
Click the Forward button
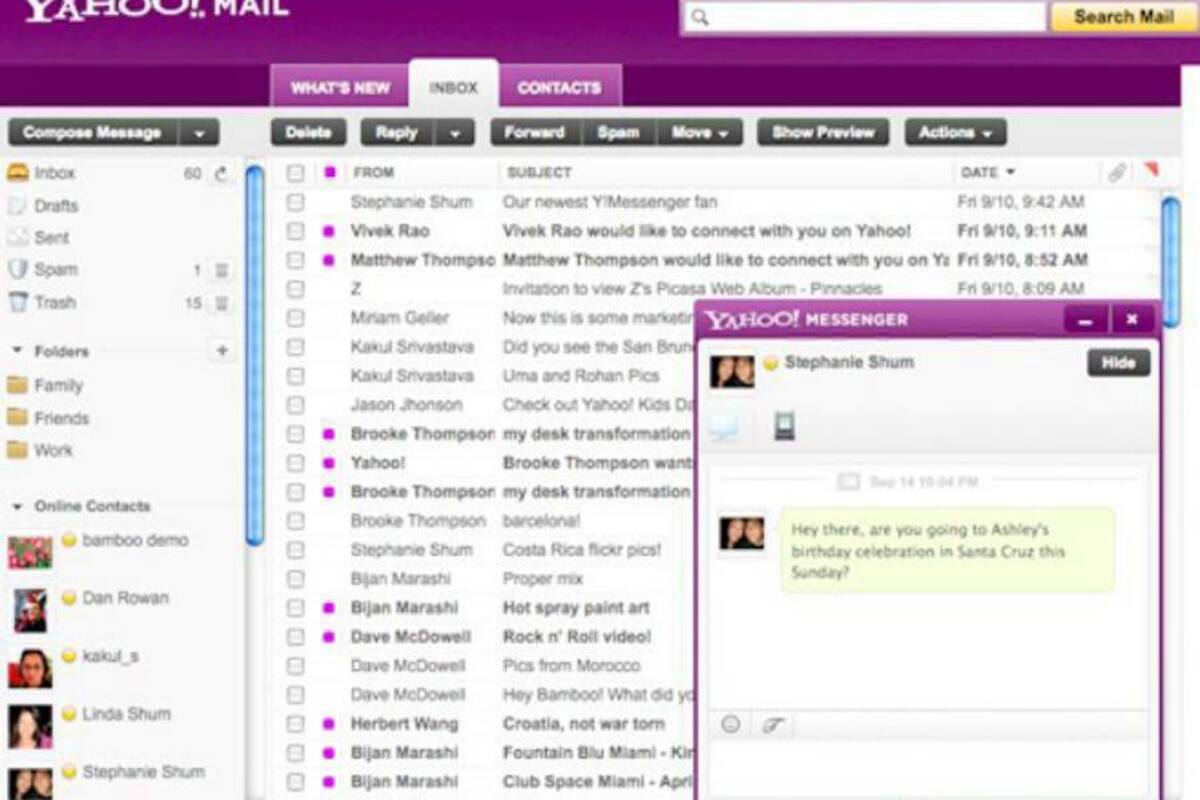tap(534, 132)
